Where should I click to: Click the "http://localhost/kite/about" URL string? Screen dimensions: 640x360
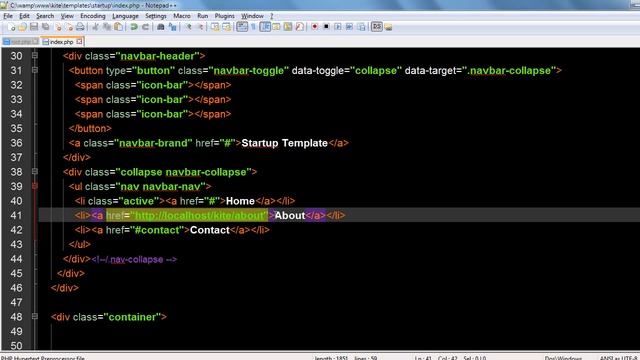pyautogui.click(x=200, y=215)
